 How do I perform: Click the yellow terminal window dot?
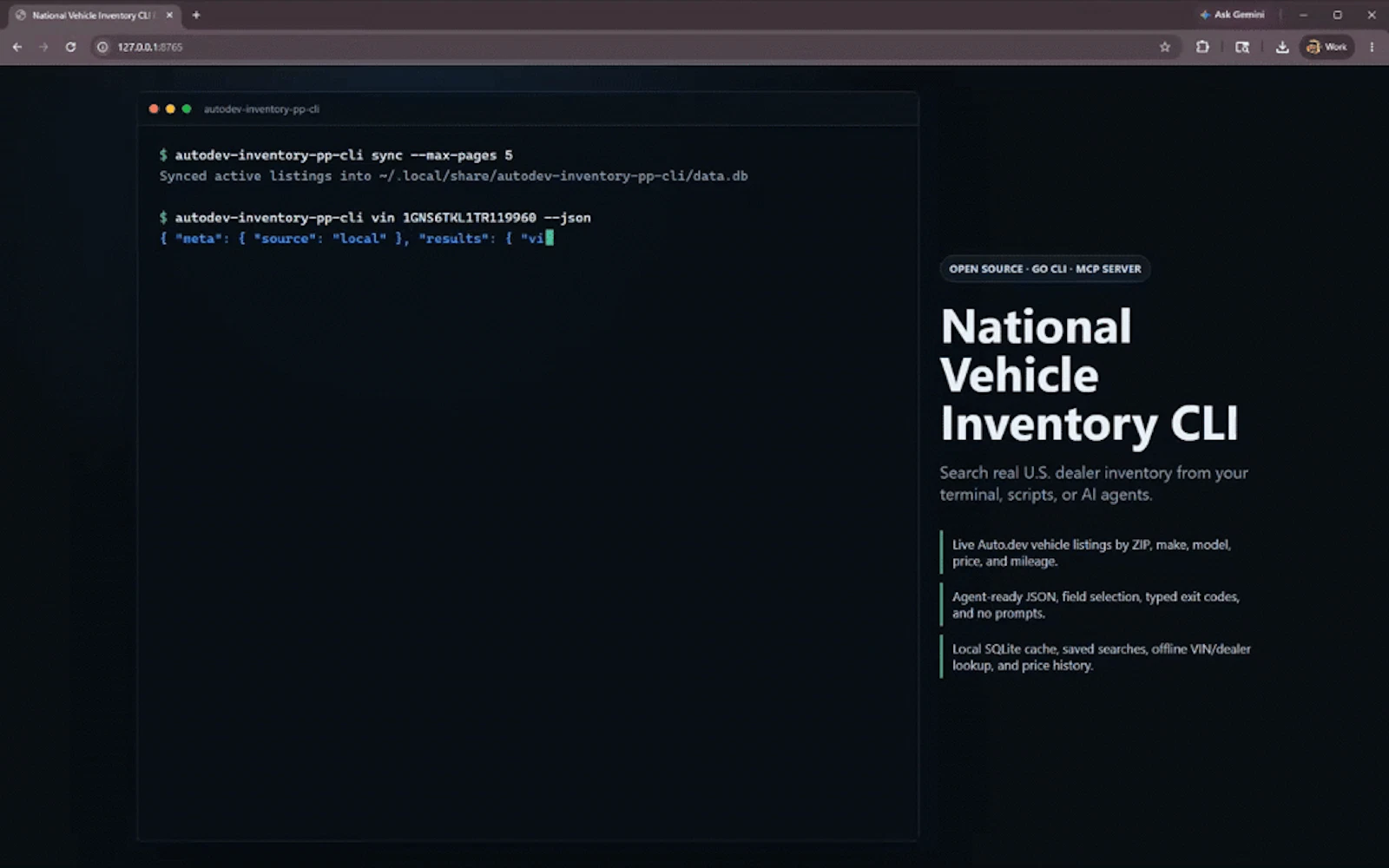pos(170,108)
